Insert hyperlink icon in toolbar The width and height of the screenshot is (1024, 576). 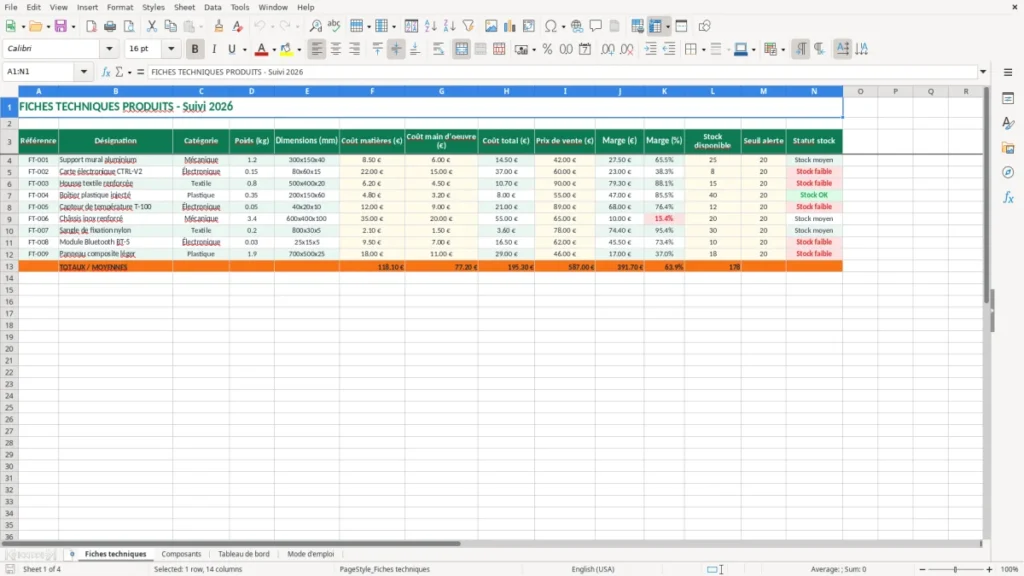pos(577,26)
